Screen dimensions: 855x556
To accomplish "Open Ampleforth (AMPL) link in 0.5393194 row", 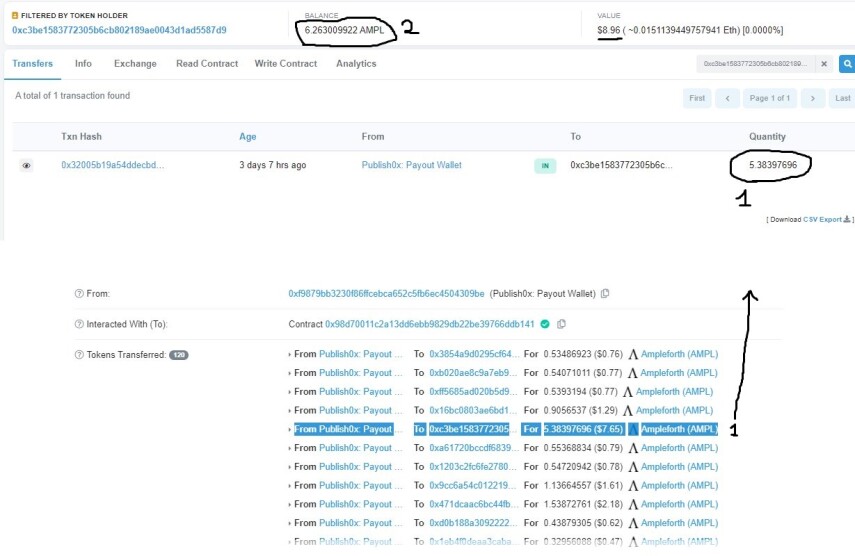I will coord(675,391).
